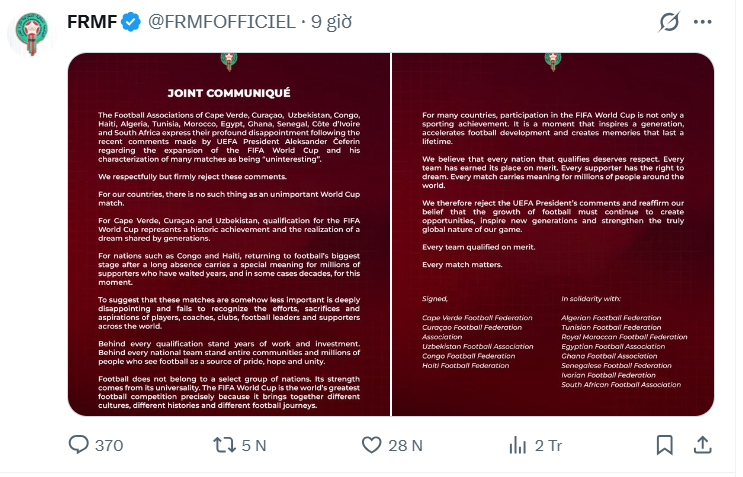
Task: Click the crest logo atop left image
Action: point(229,62)
